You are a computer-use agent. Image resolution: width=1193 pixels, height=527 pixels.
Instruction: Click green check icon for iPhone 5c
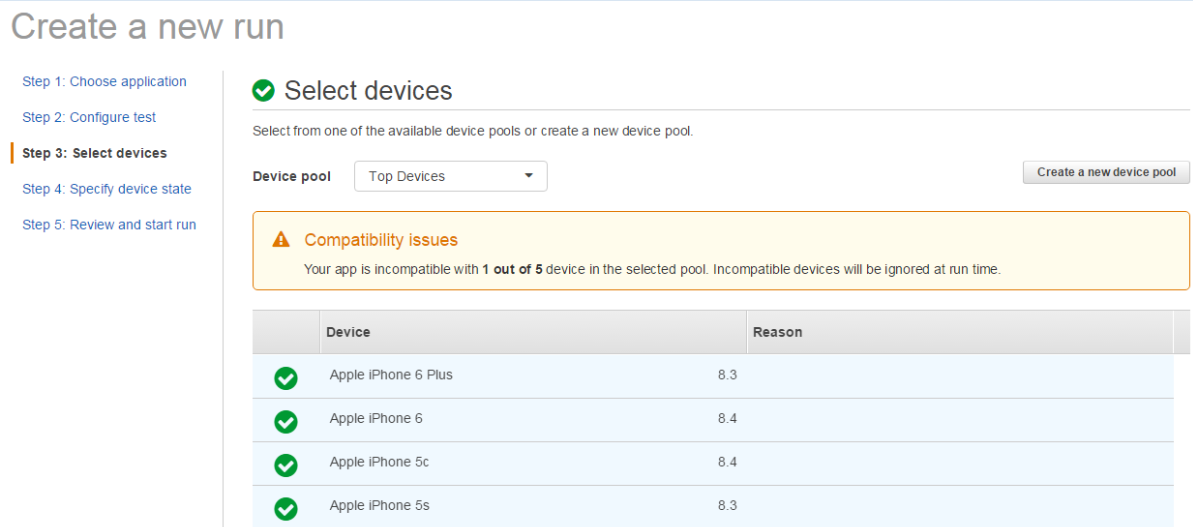(286, 464)
